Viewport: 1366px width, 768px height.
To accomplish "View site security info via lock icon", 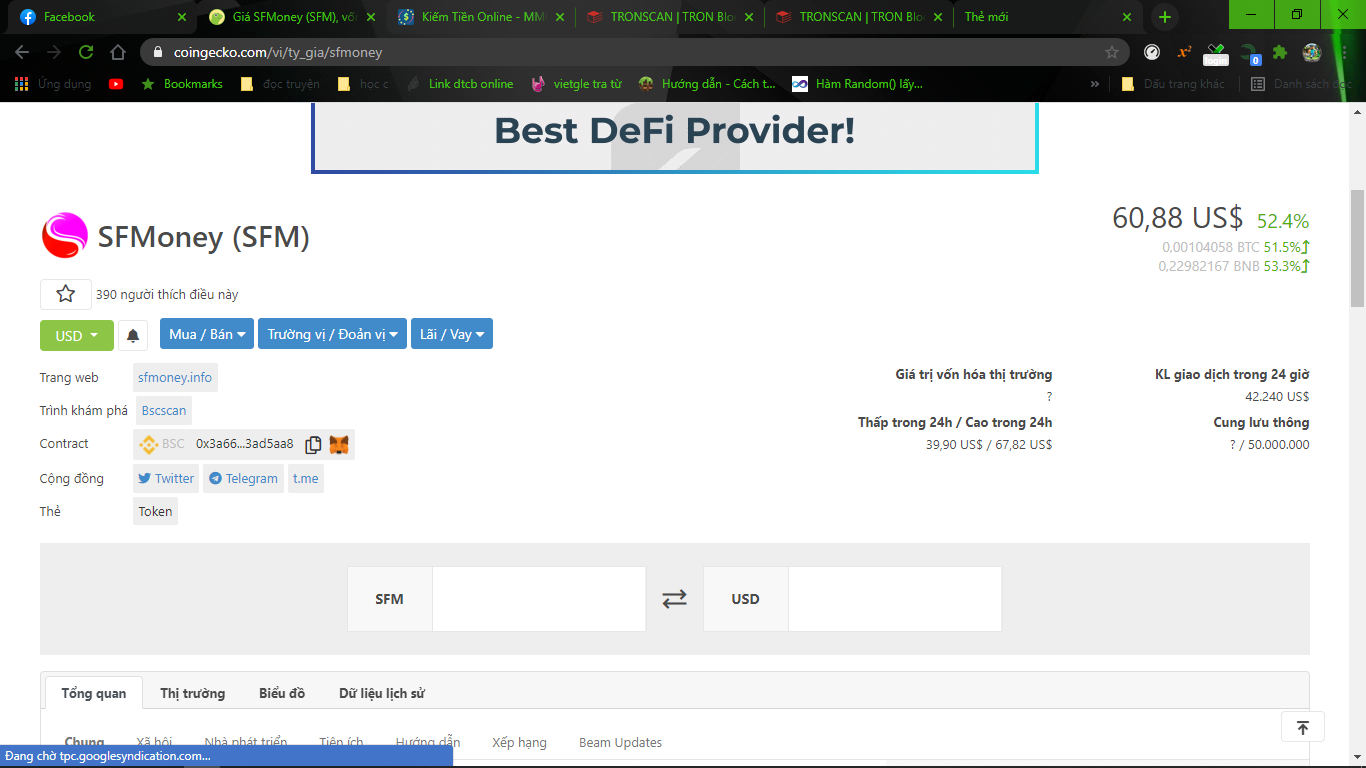I will 158,52.
